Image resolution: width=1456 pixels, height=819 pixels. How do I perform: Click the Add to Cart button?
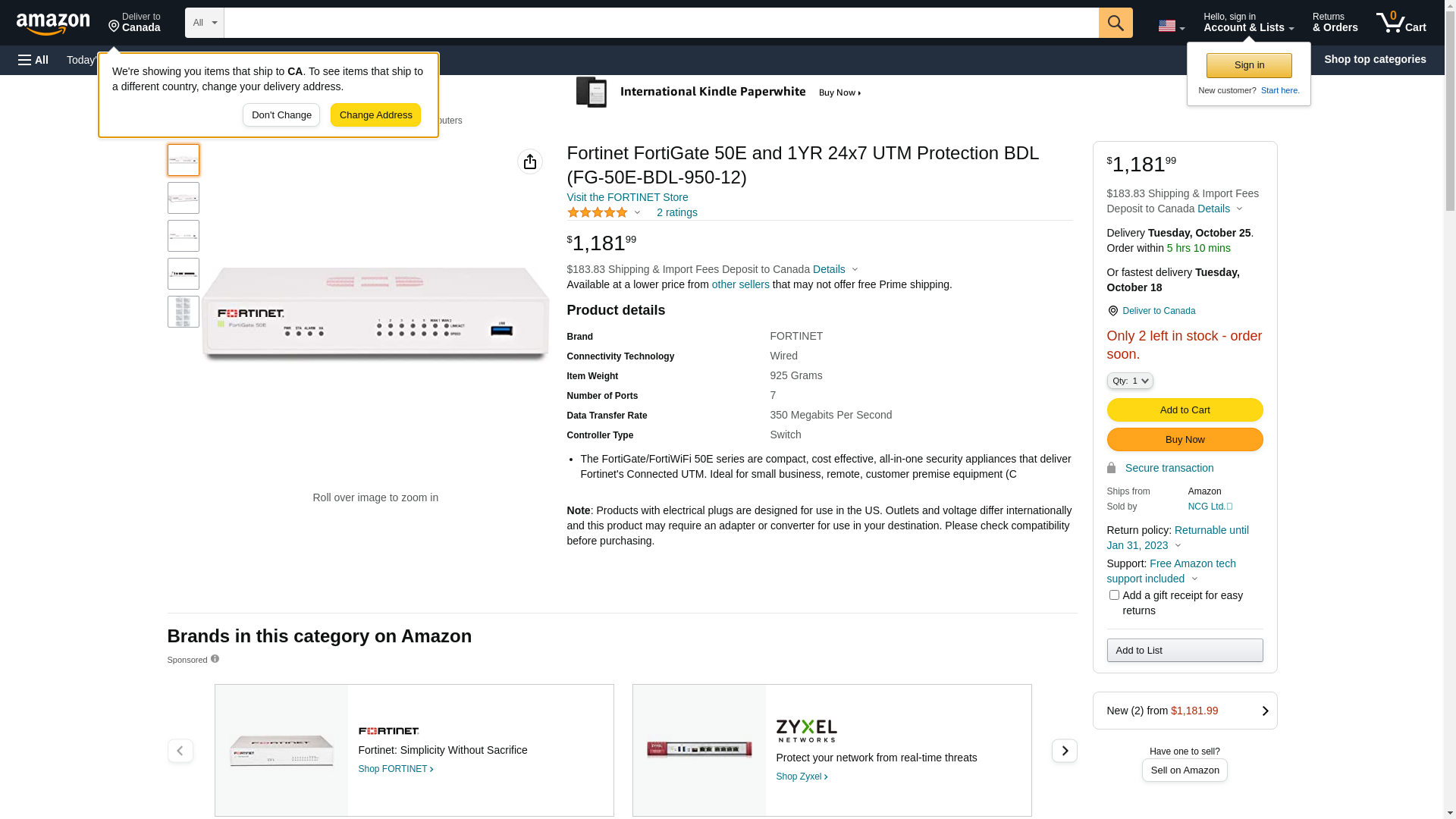1185,410
